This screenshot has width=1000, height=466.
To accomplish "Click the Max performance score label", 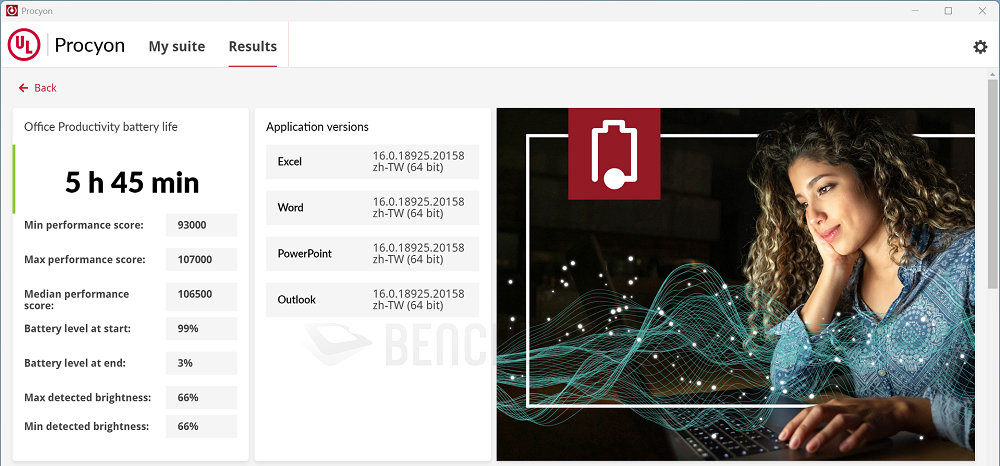I will (85, 259).
